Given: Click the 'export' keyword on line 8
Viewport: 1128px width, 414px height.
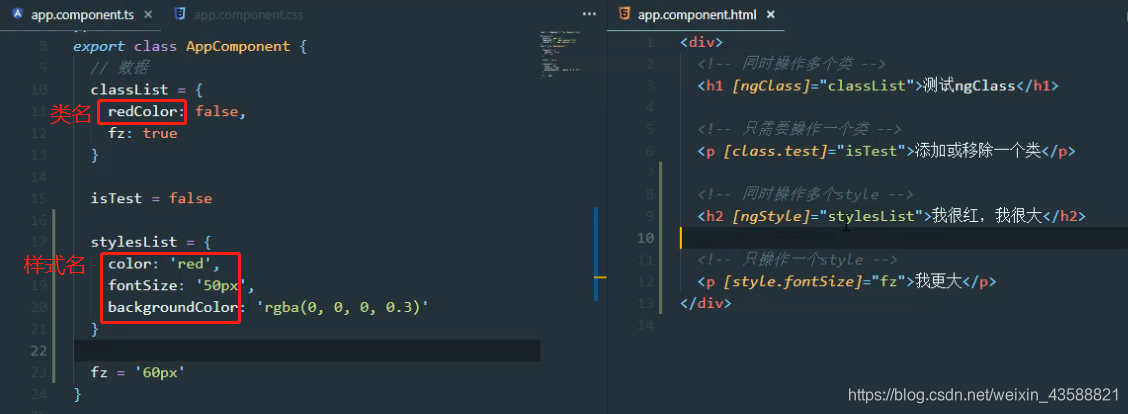Looking at the screenshot, I should pyautogui.click(x=100, y=46).
